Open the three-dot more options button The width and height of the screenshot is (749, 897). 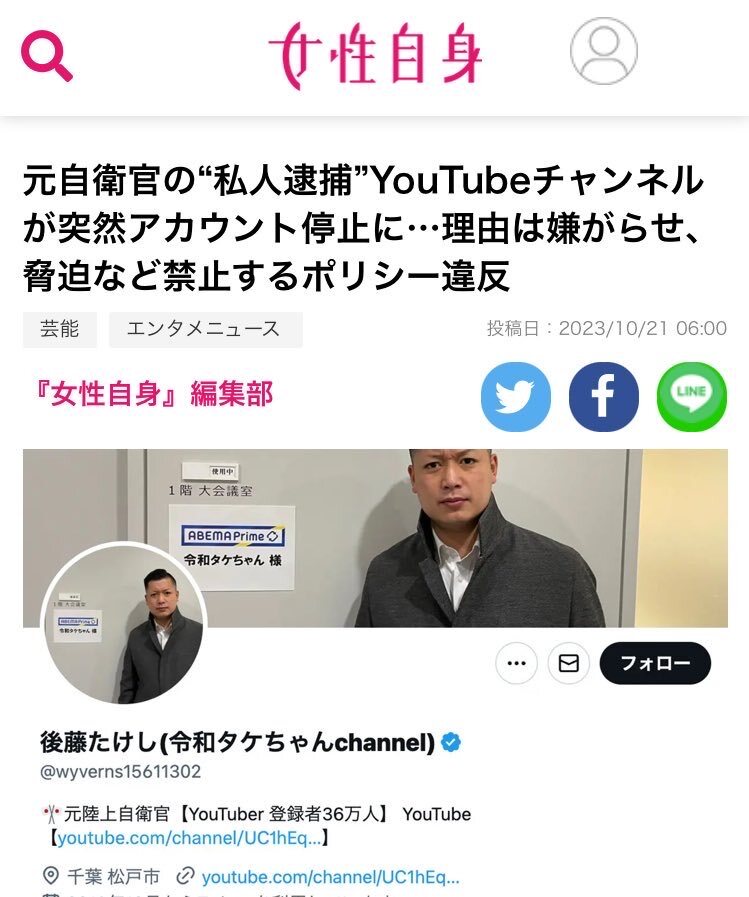516,663
